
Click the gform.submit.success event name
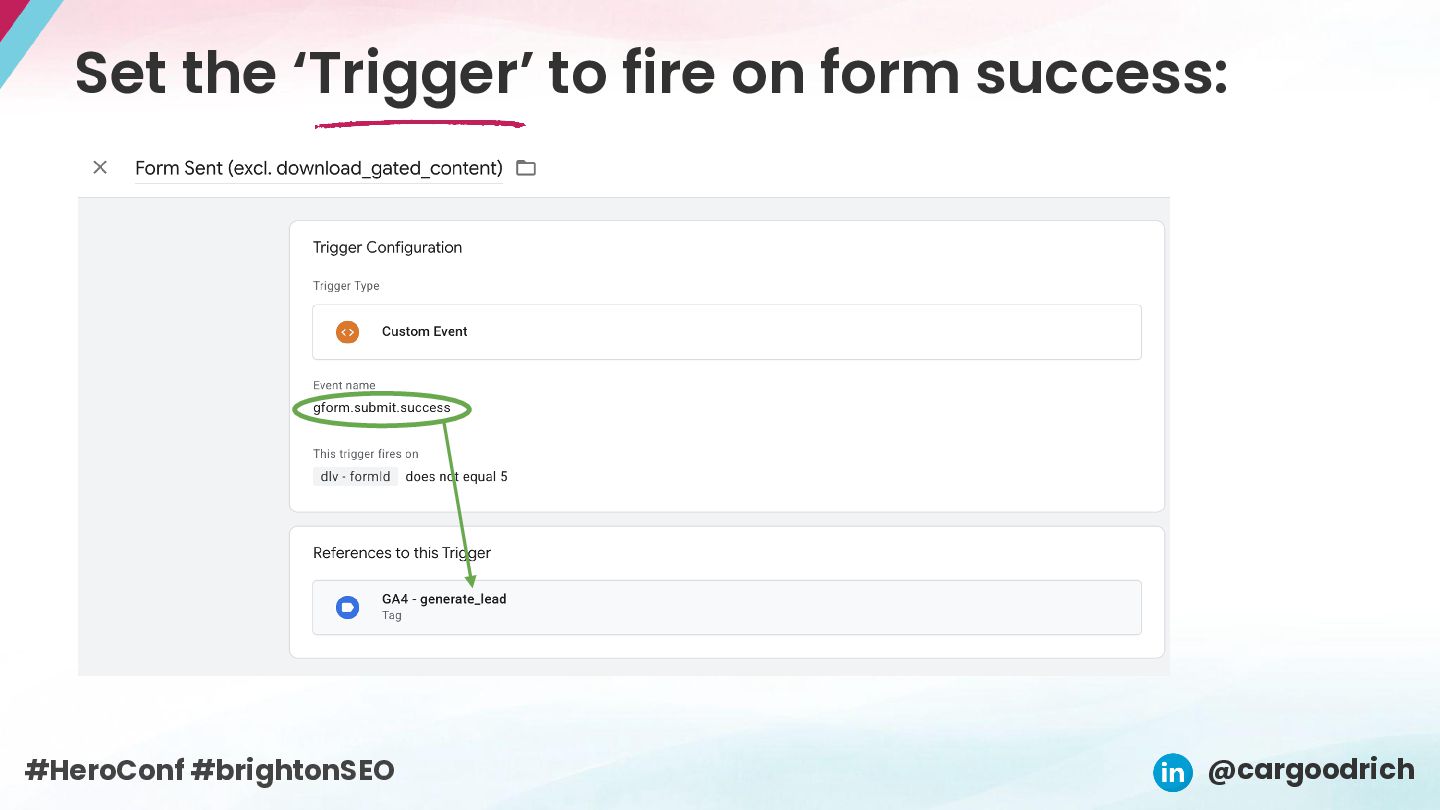[x=382, y=408]
